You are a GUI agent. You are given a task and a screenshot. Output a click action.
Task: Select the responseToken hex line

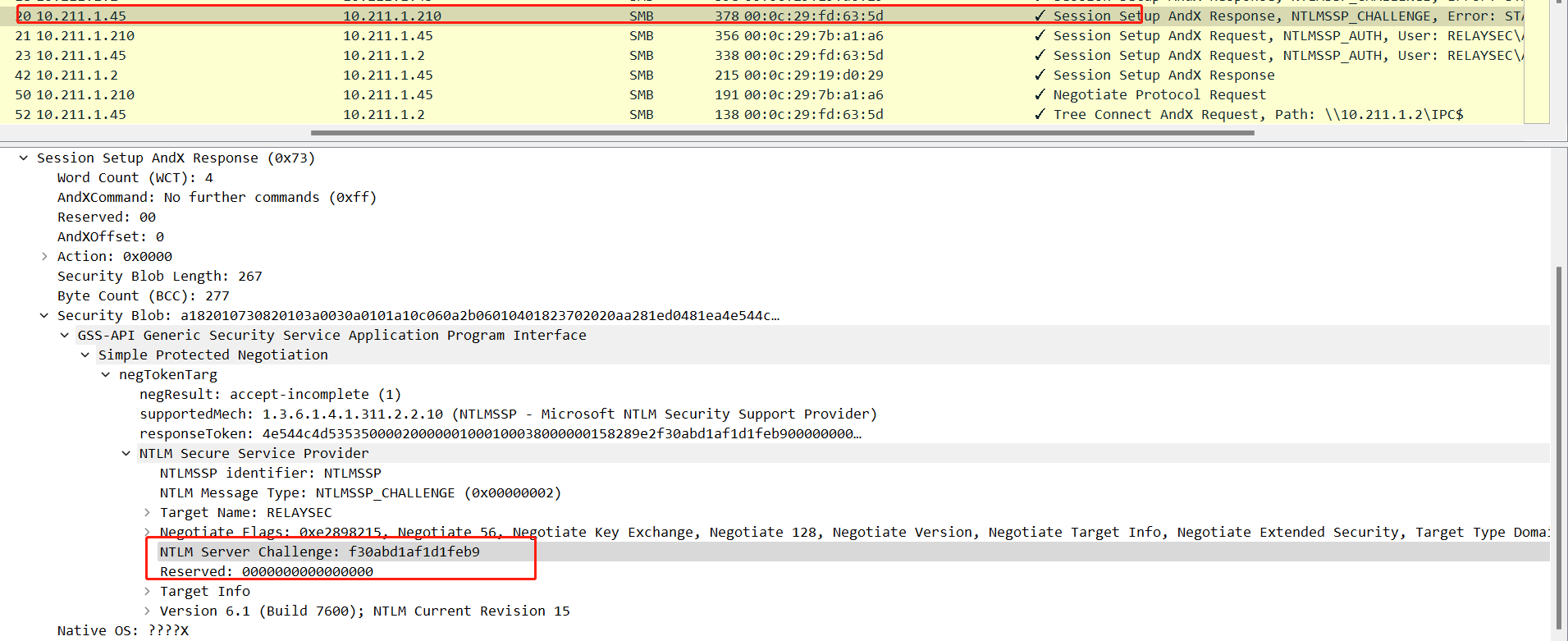coord(501,434)
